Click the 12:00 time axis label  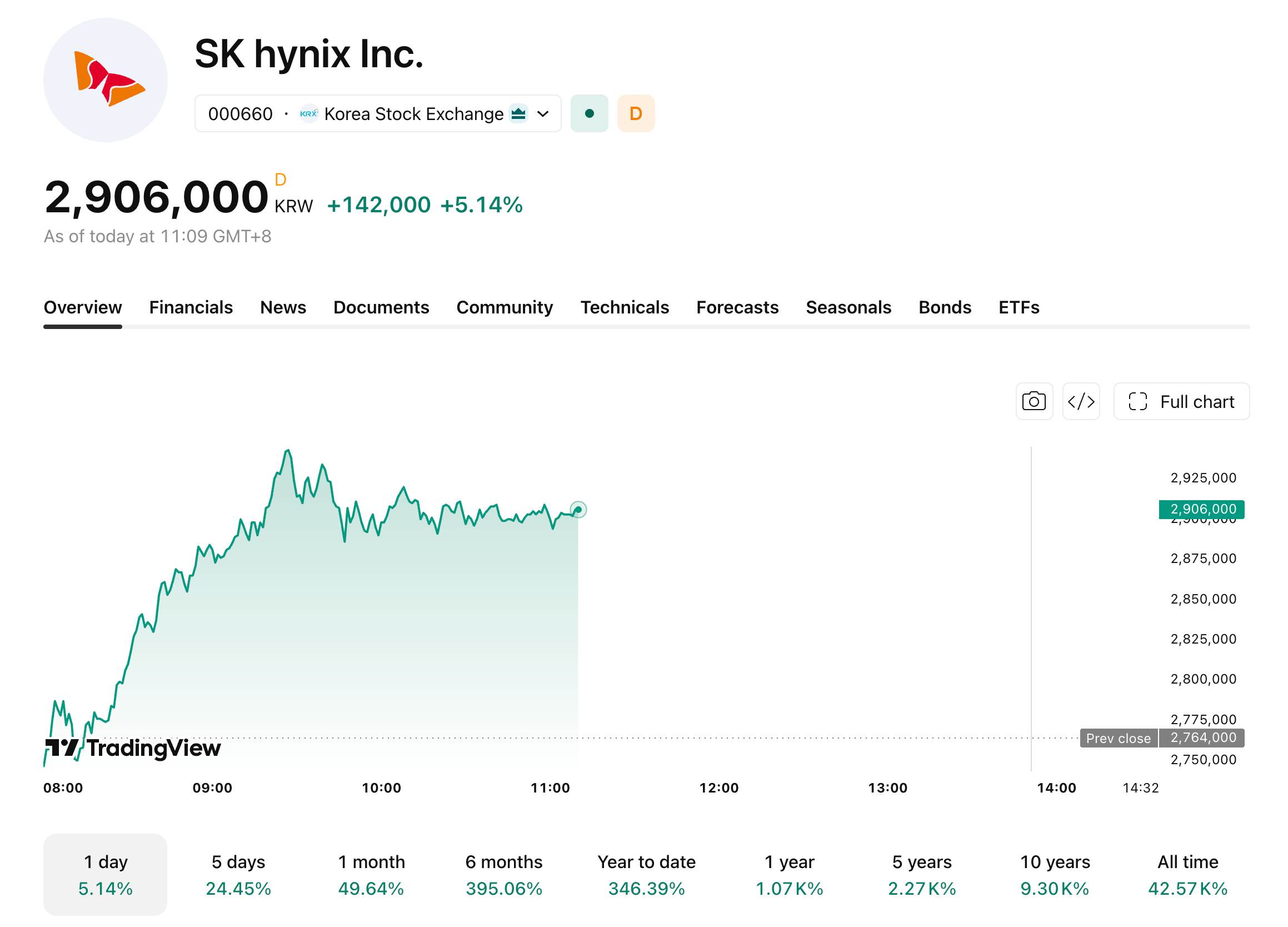(719, 789)
